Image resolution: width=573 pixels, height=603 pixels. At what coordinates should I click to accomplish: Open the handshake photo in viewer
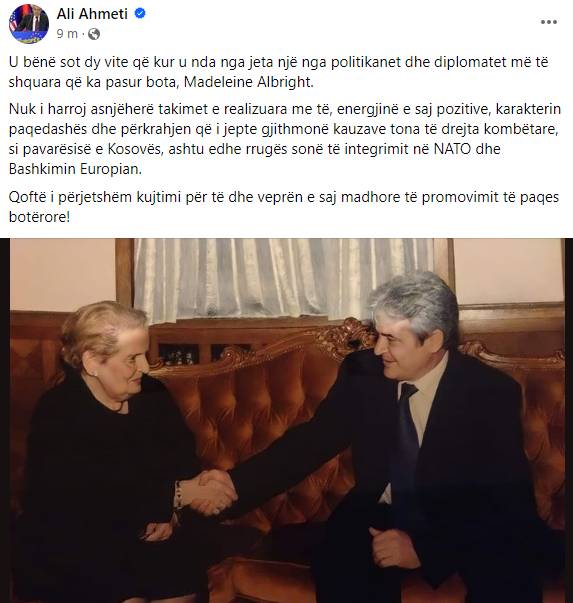coord(287,420)
